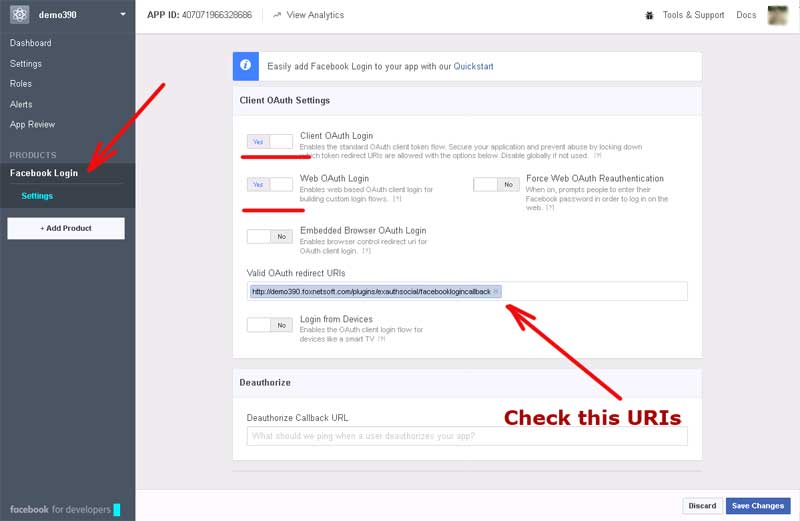800x521 pixels.
Task: Click the Deauthorize Callback URL field
Action: click(x=467, y=436)
